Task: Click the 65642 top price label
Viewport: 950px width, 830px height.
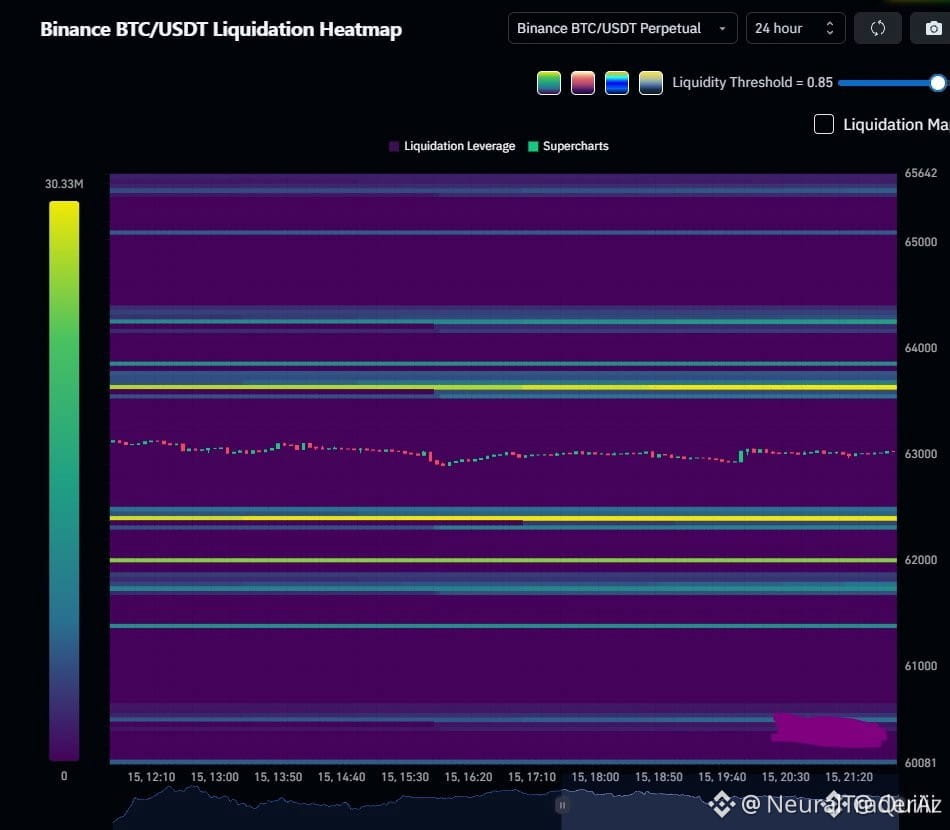Action: 920,173
